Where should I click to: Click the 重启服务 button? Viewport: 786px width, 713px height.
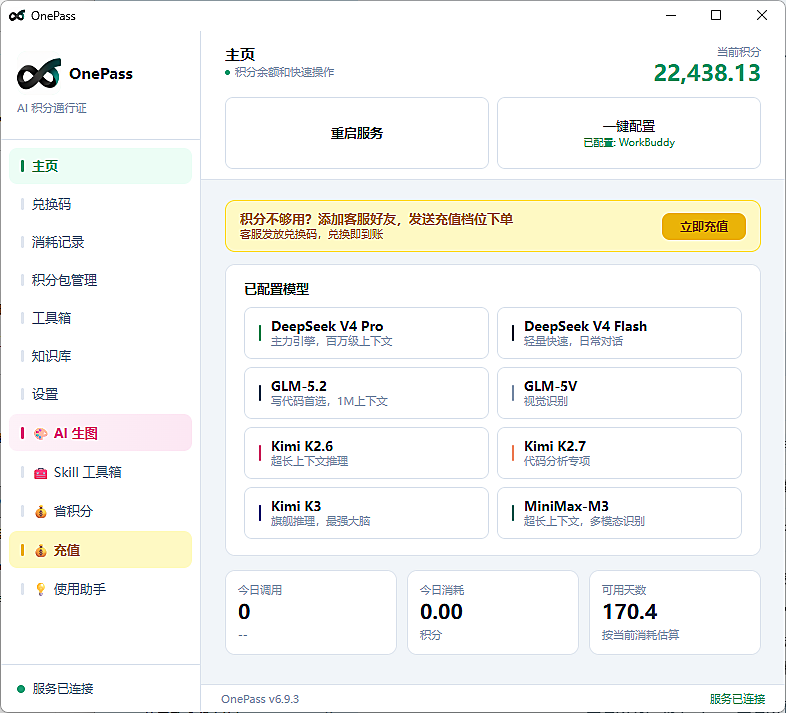[x=357, y=133]
